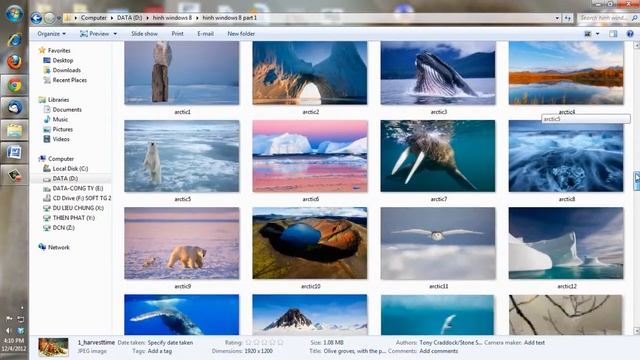Click the volume speaker tray icon
The width and height of the screenshot is (640, 360).
tap(9, 330)
